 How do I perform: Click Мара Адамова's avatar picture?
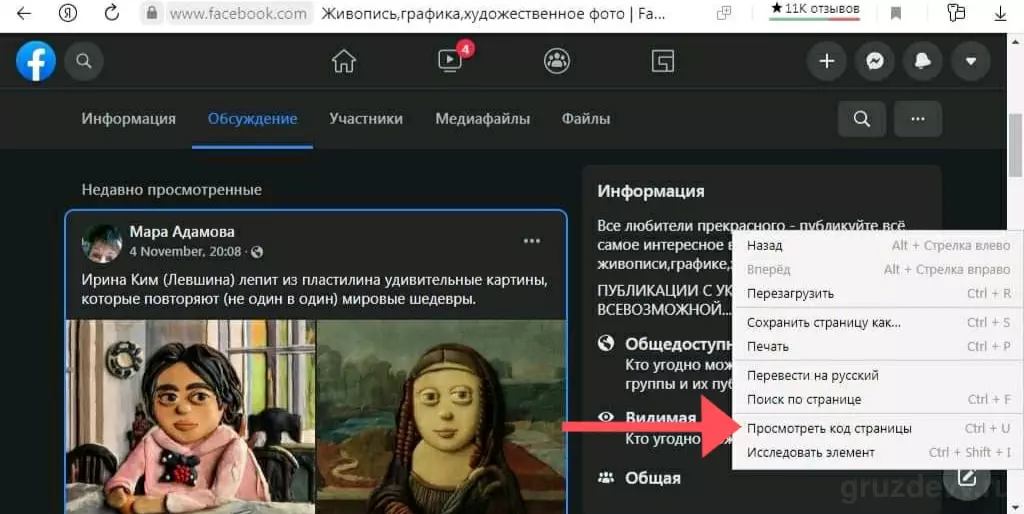coord(102,242)
